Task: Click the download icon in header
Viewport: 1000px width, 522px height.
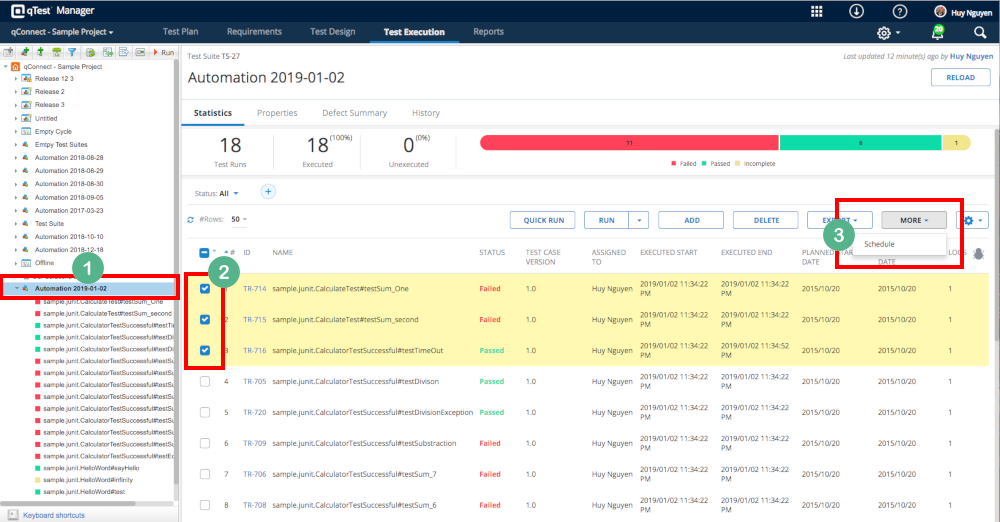Action: tap(857, 11)
